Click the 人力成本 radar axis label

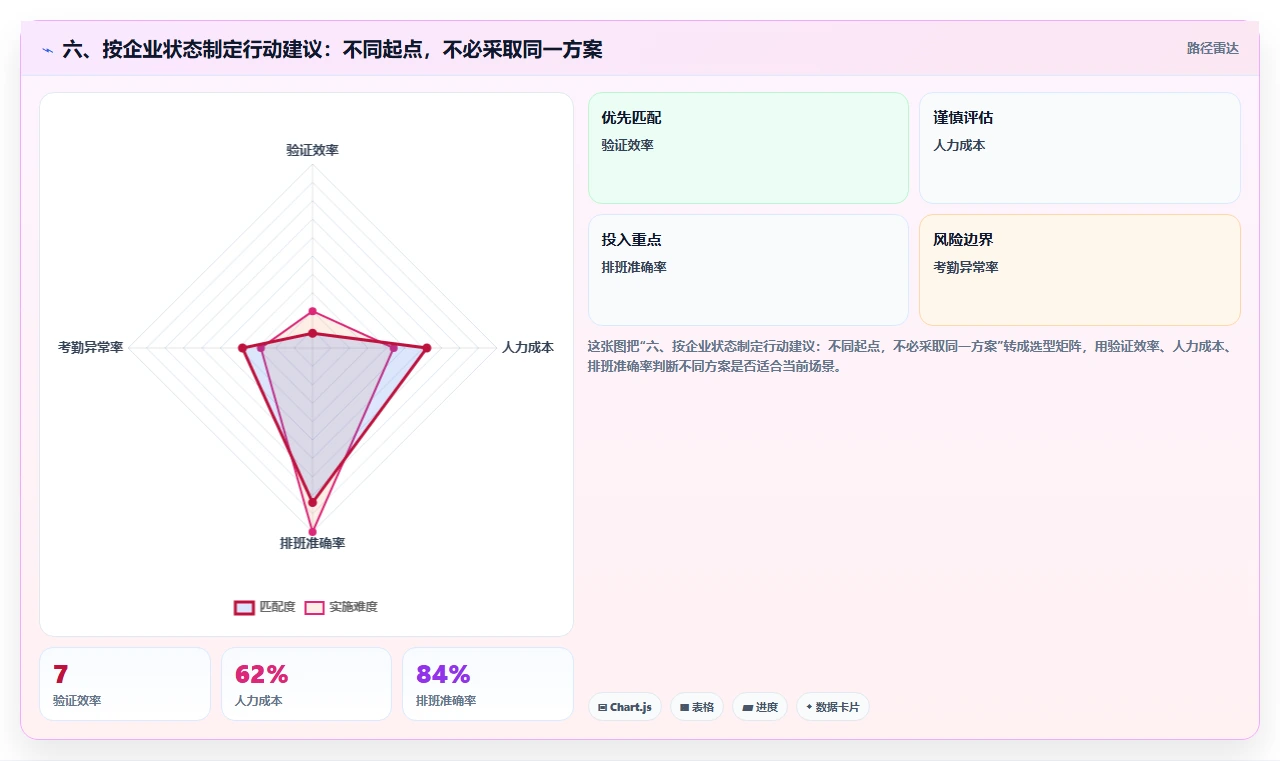click(x=528, y=348)
